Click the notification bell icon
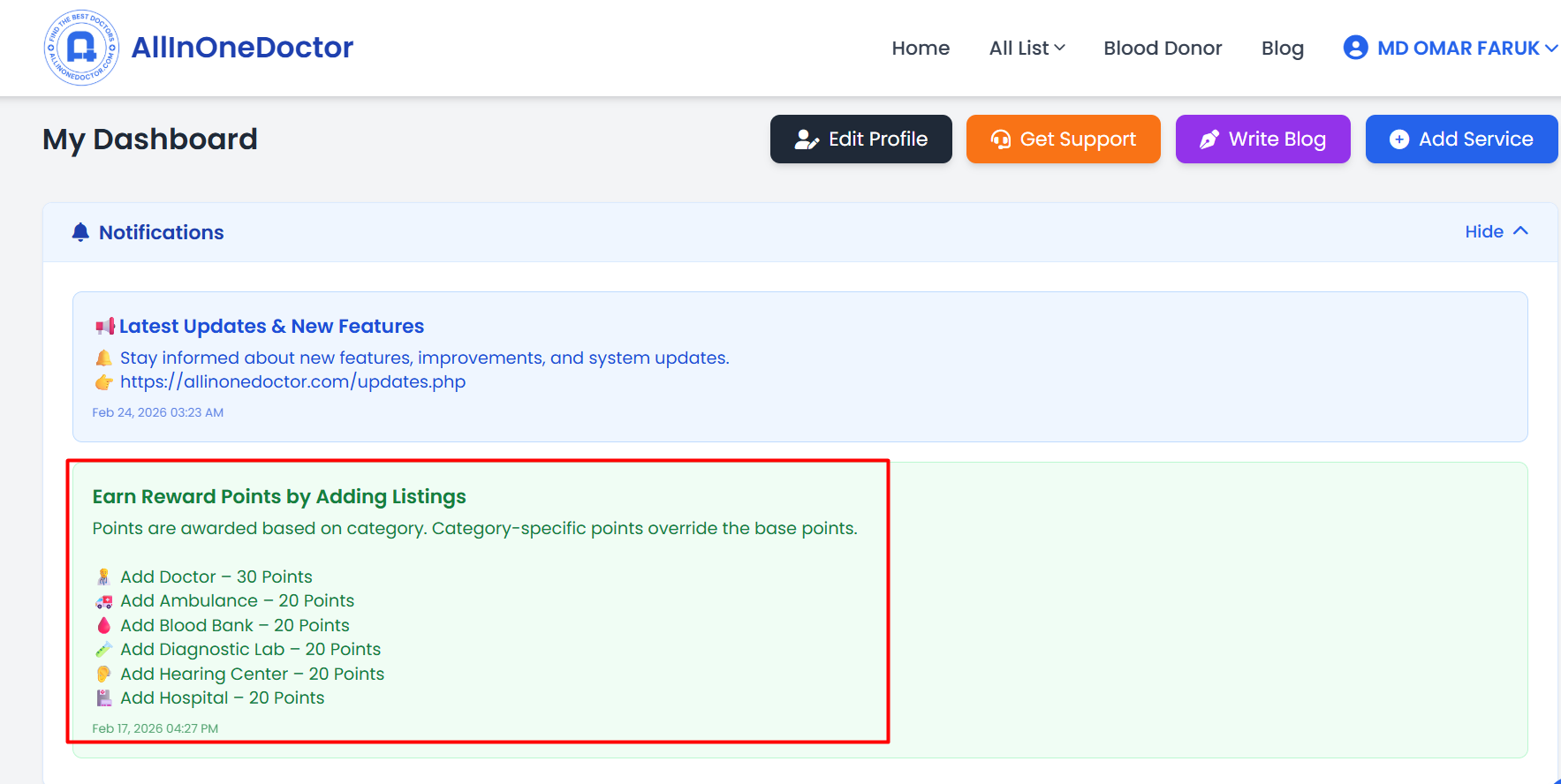 point(80,232)
